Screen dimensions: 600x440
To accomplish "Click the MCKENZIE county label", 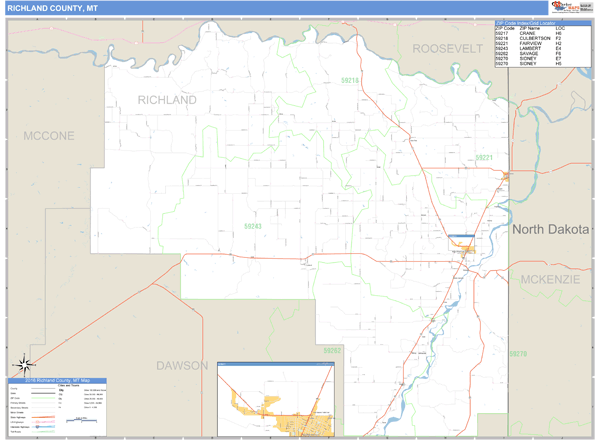I will click(x=550, y=279).
